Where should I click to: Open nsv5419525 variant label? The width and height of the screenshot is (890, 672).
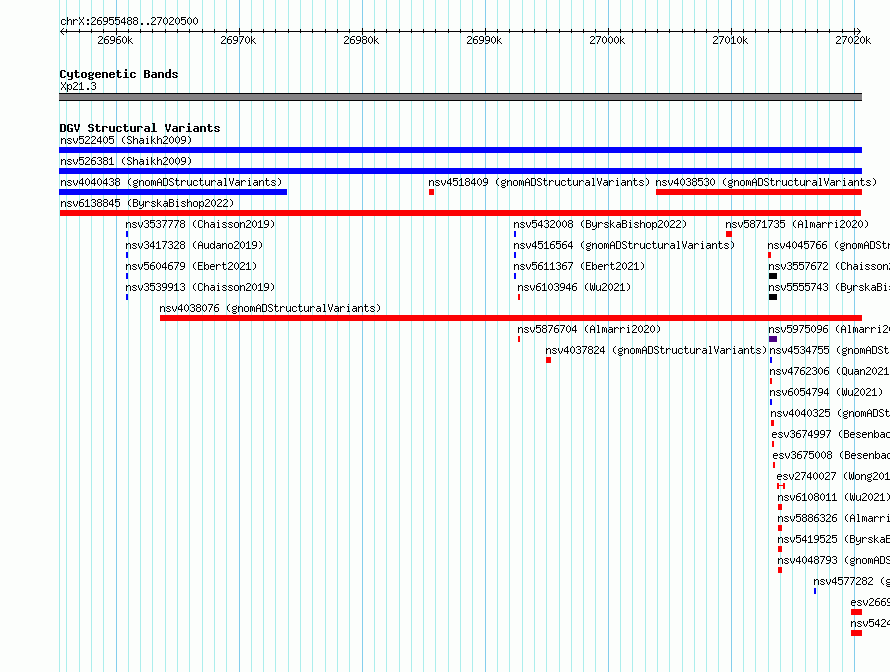click(834, 539)
